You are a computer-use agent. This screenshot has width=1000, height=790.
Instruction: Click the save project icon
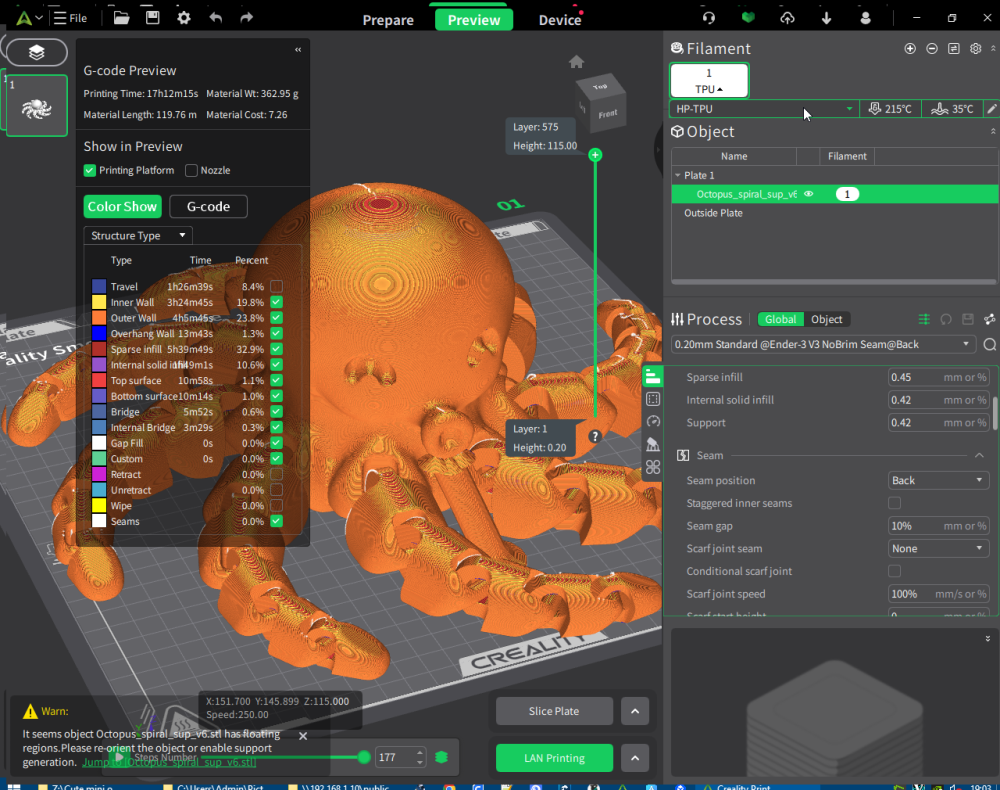coord(152,18)
